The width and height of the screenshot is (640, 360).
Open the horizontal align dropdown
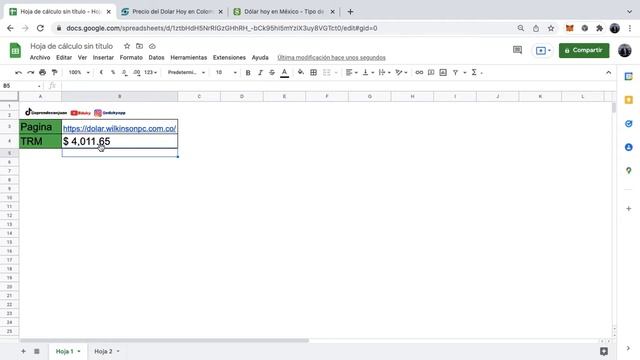pos(351,72)
